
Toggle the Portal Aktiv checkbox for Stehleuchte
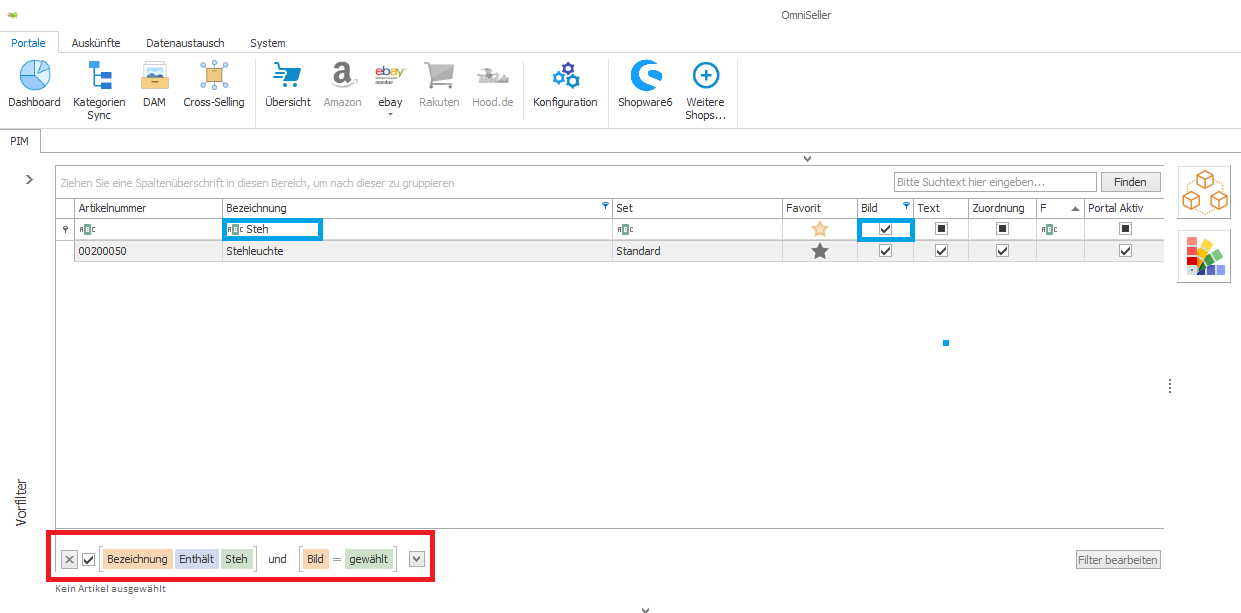click(1125, 251)
